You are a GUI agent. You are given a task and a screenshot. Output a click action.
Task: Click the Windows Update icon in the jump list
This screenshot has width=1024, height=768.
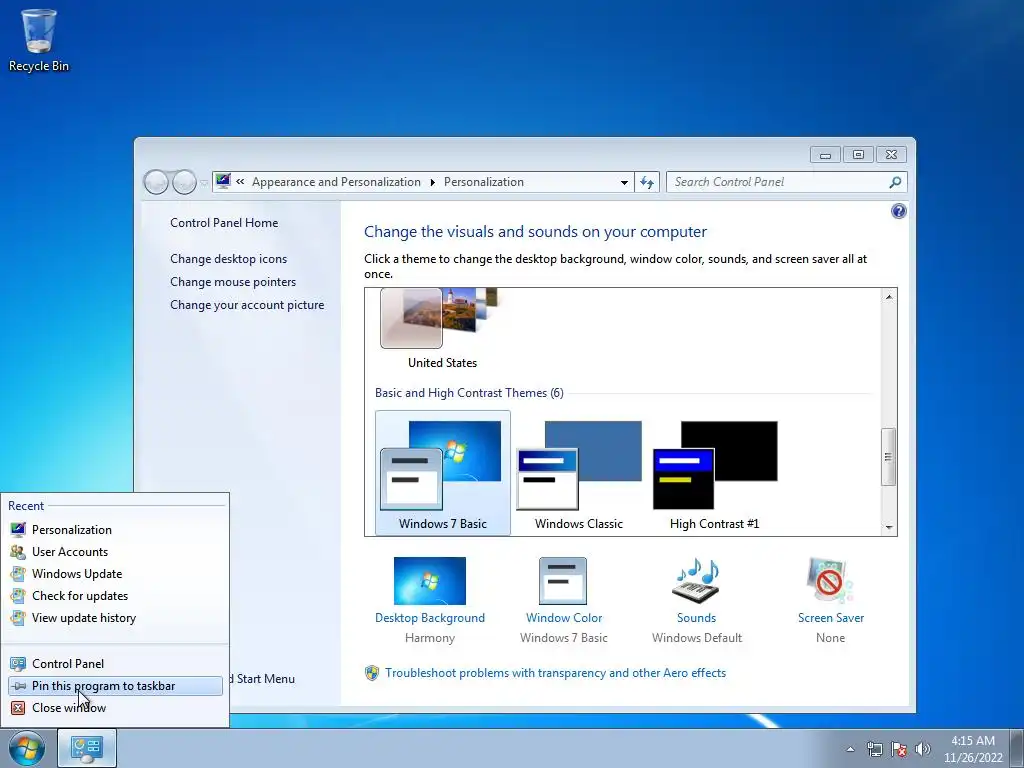click(18, 574)
